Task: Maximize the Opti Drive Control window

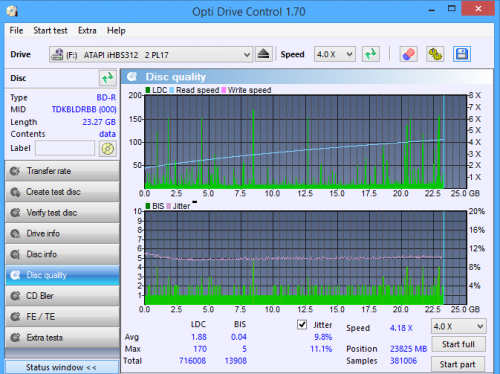Action: point(452,9)
